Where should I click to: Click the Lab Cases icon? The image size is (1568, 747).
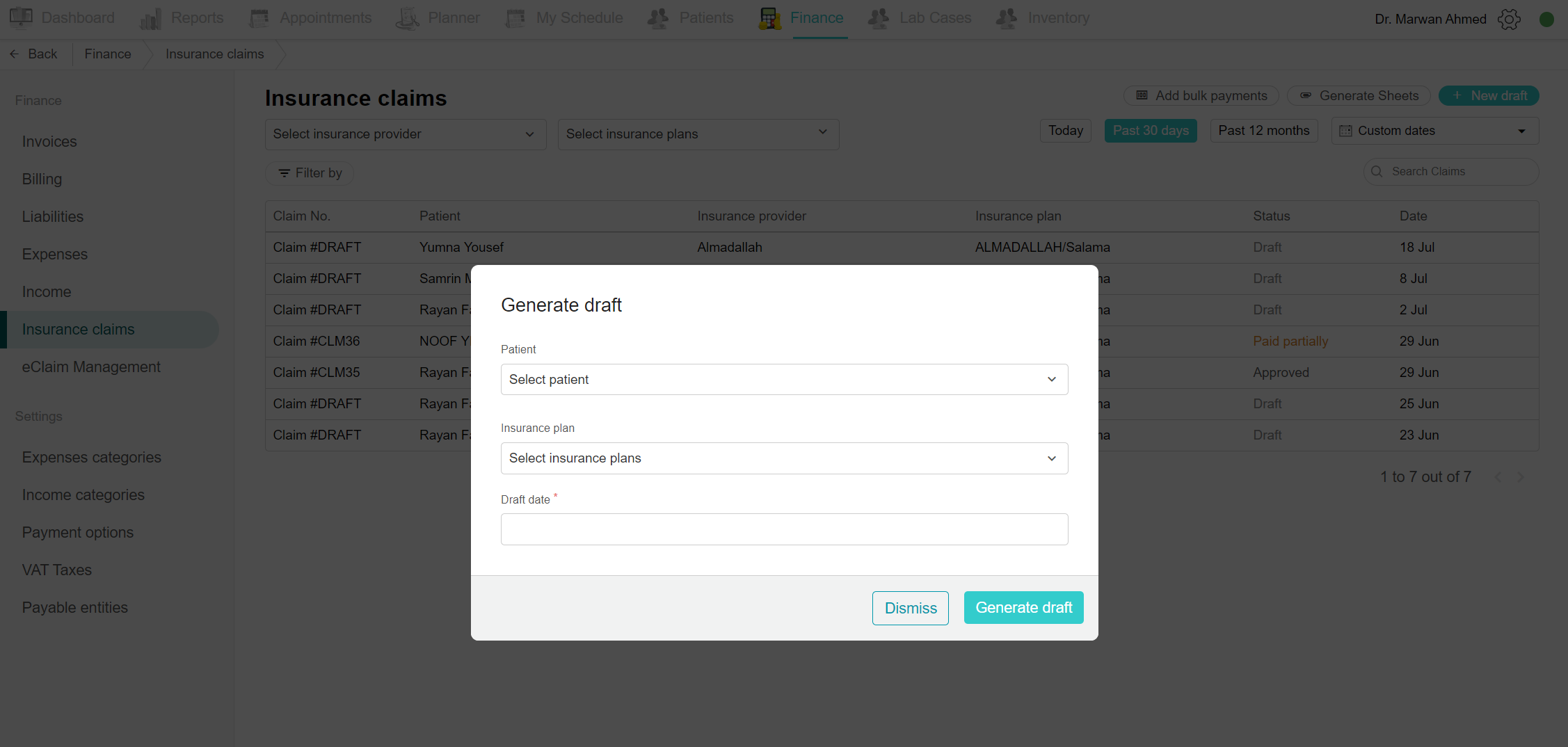(879, 18)
